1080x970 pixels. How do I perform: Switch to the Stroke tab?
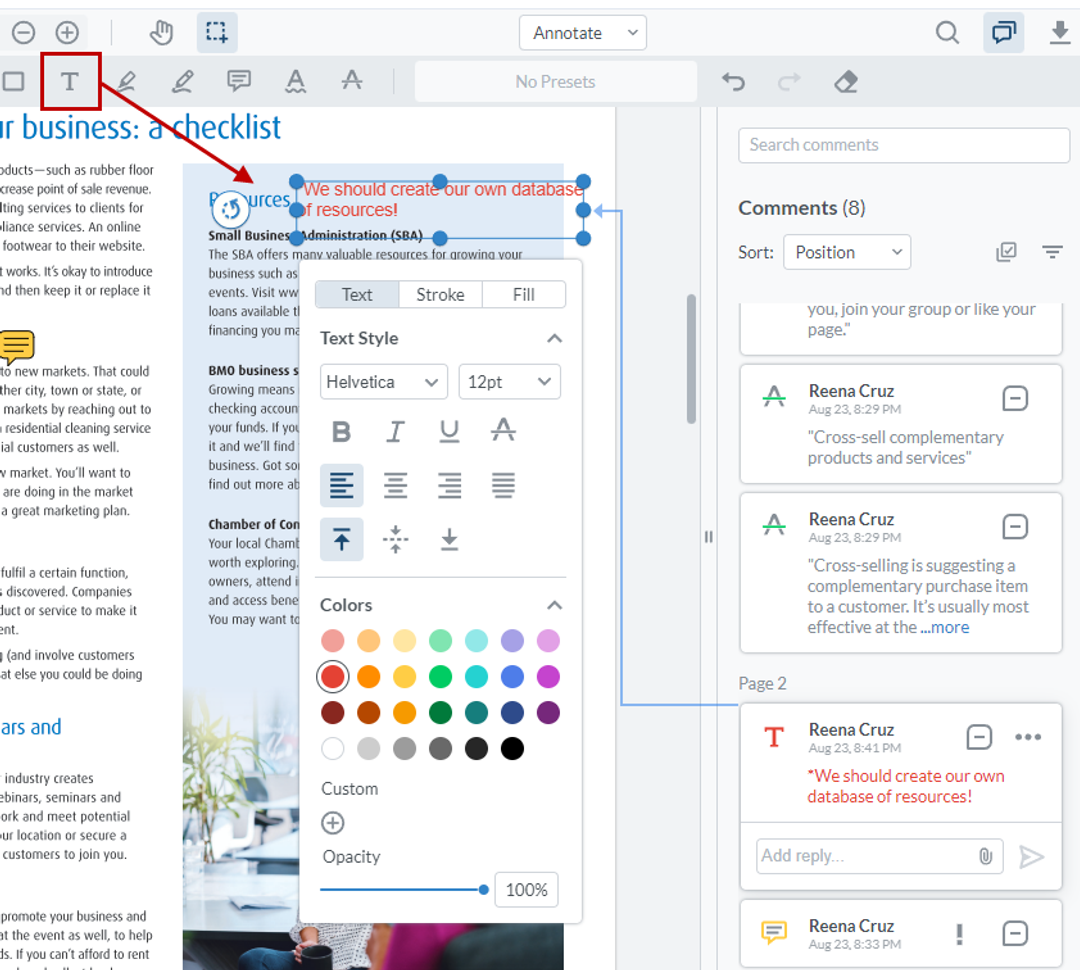[x=440, y=294]
